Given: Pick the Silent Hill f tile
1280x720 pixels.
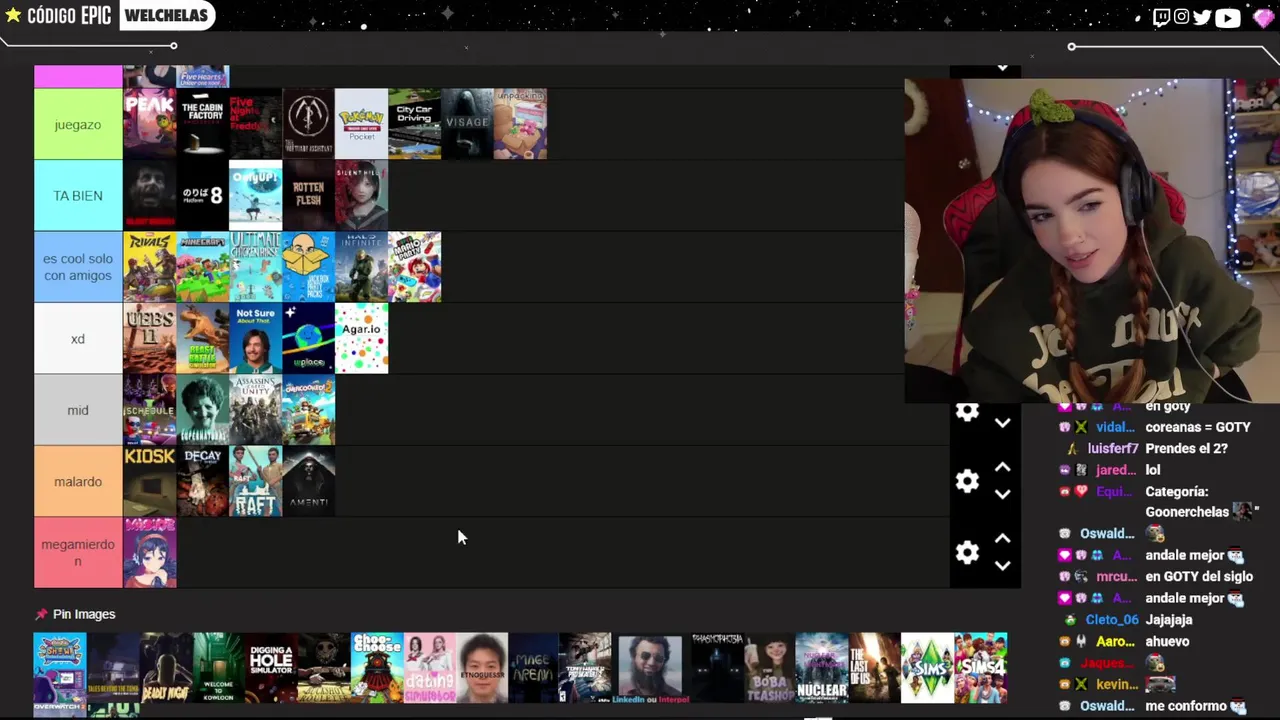Looking at the screenshot, I should point(361,195).
